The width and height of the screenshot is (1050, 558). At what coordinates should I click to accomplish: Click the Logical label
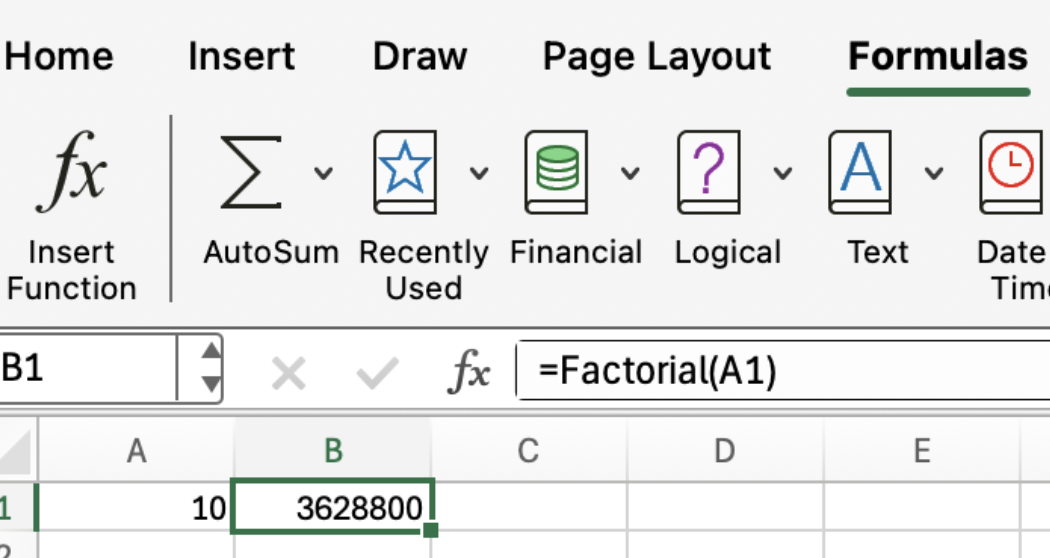point(728,254)
